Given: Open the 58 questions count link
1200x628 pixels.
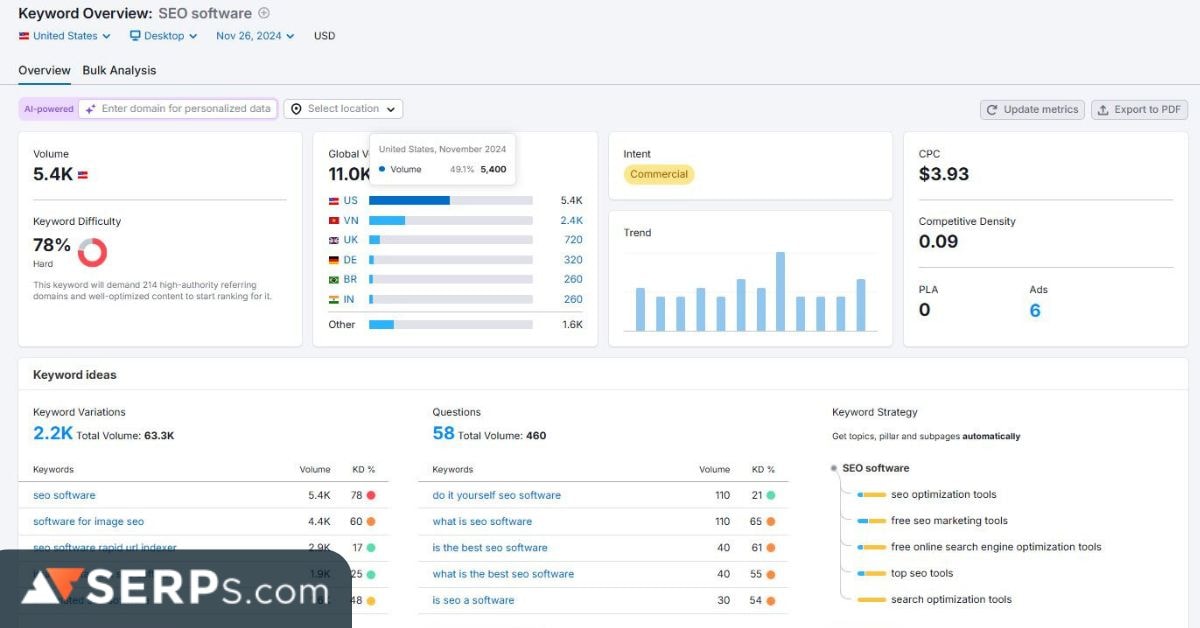Looking at the screenshot, I should click(x=443, y=433).
